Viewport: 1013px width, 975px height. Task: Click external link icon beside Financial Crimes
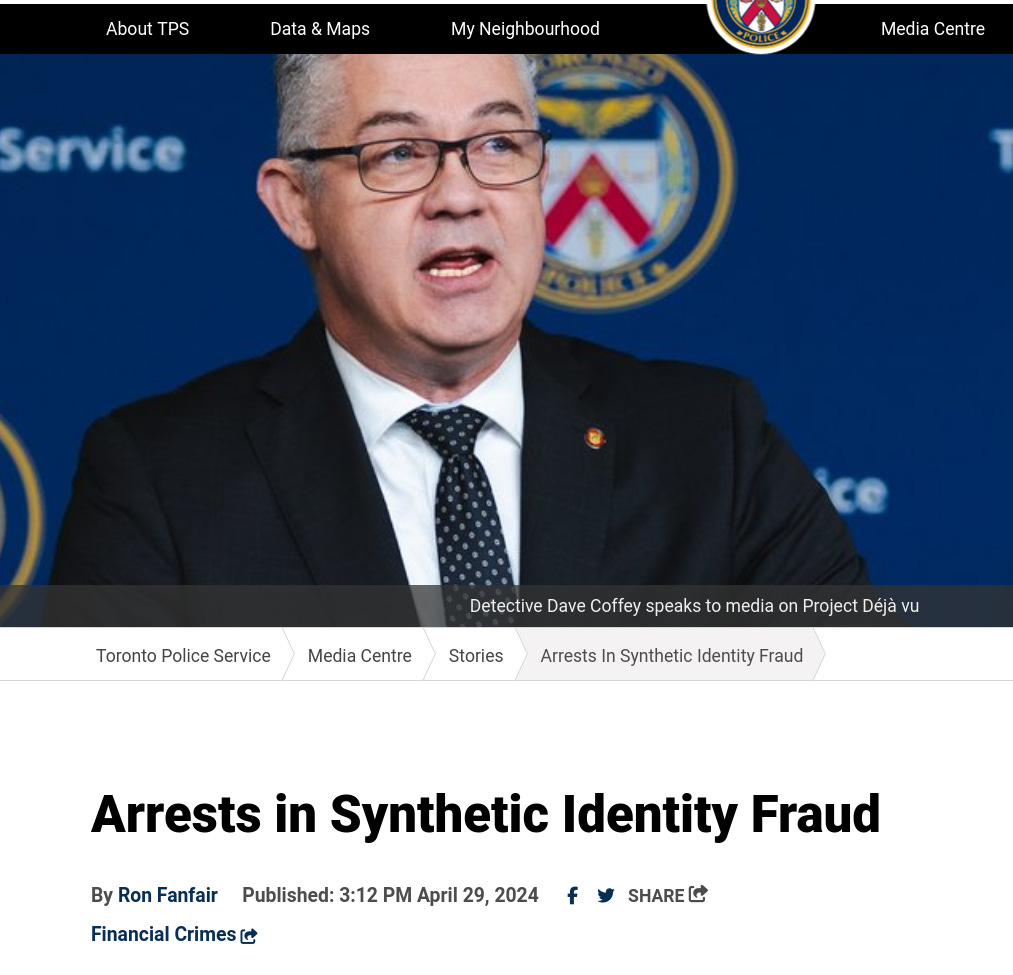coord(249,936)
